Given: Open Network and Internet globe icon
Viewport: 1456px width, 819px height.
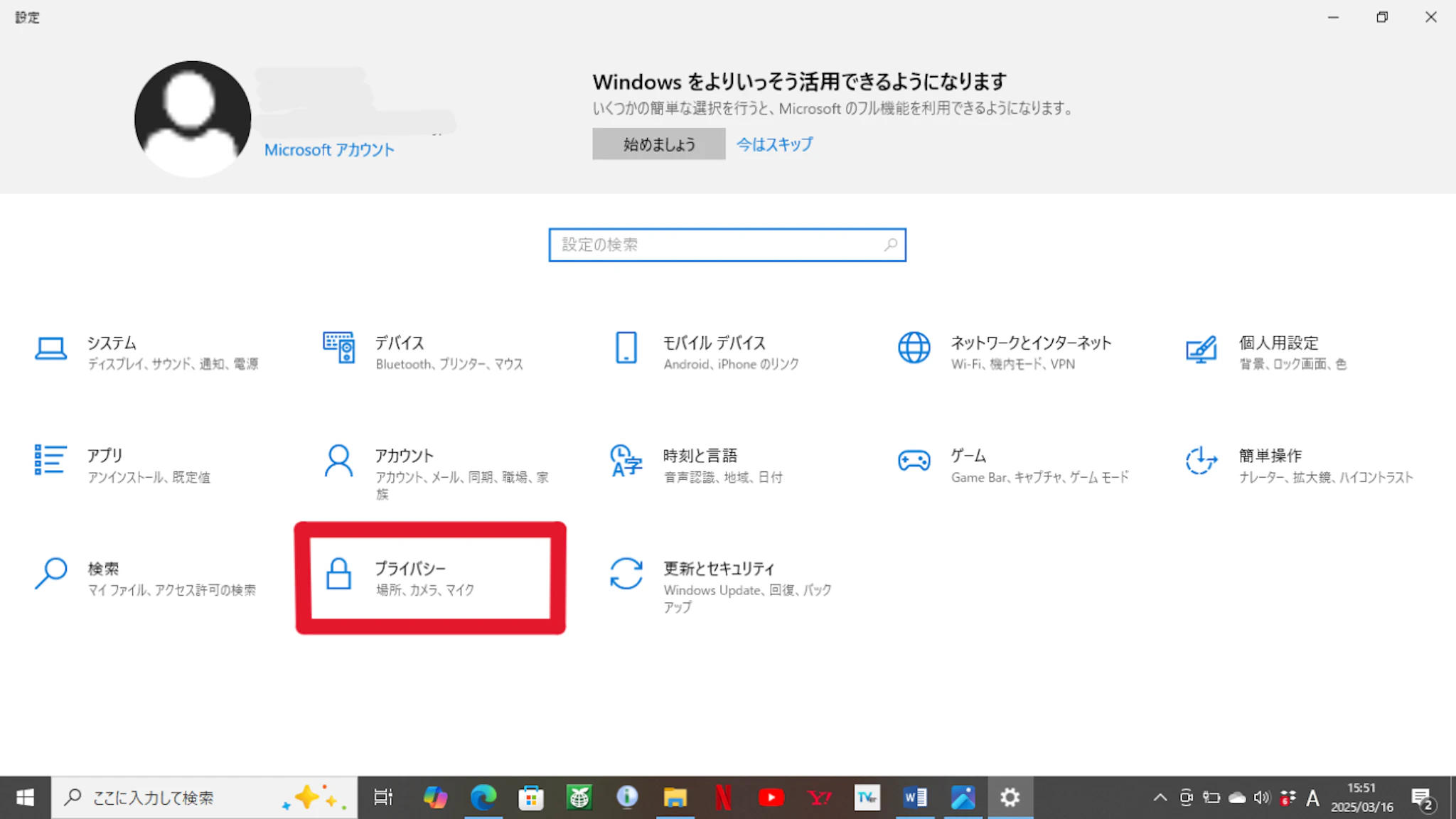Looking at the screenshot, I should [914, 348].
